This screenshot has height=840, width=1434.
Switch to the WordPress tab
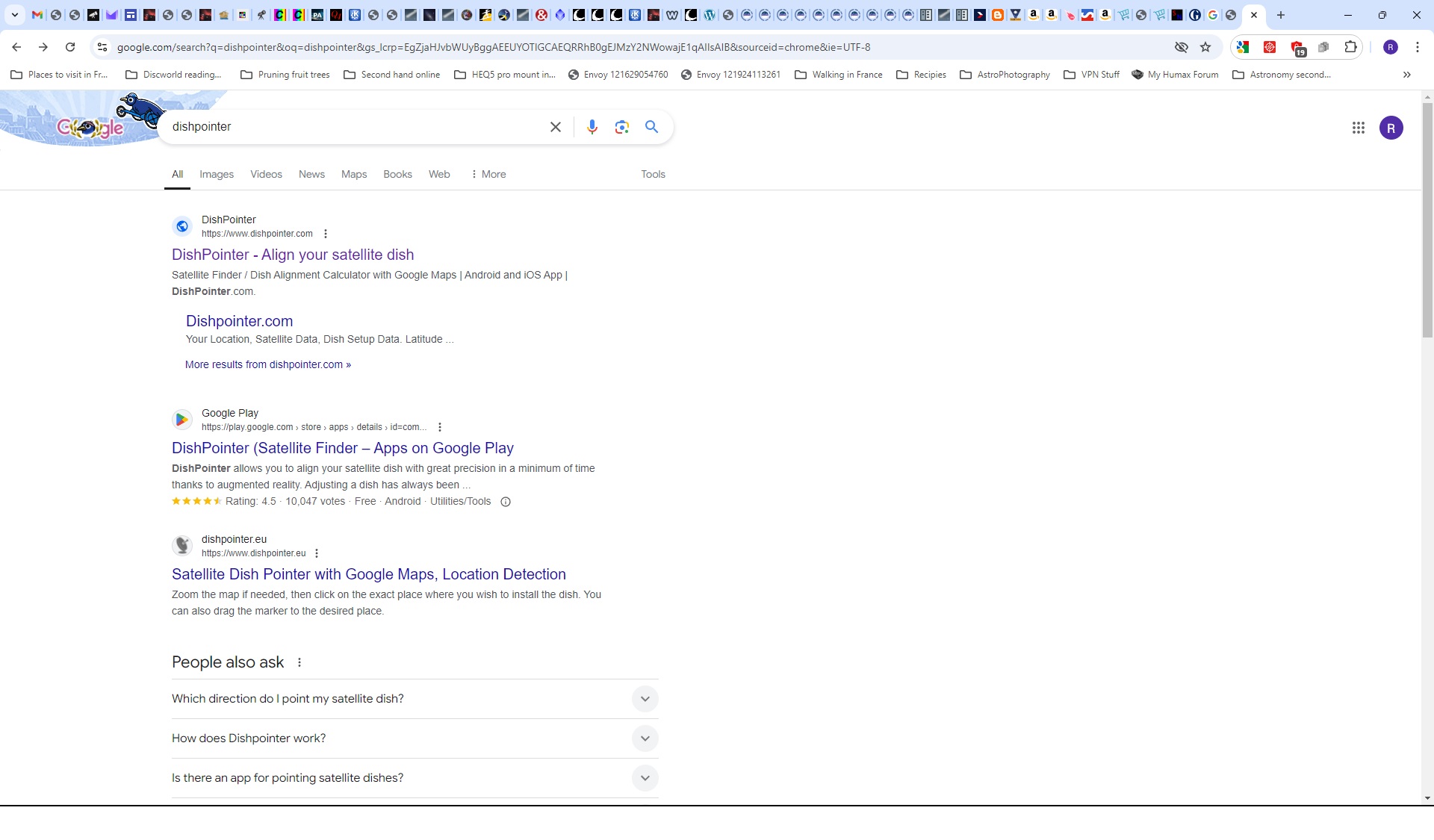[x=710, y=15]
